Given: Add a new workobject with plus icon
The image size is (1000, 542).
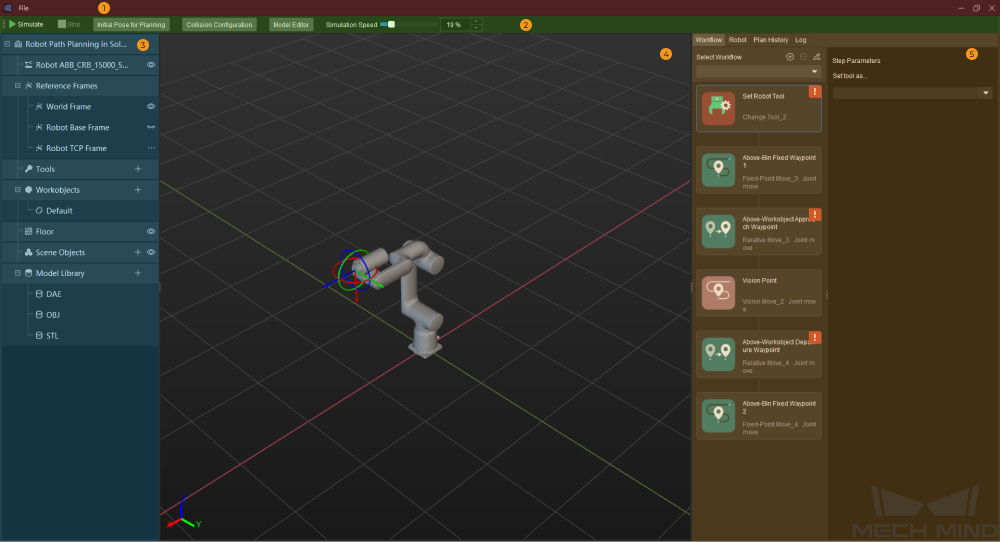Looking at the screenshot, I should coord(138,189).
